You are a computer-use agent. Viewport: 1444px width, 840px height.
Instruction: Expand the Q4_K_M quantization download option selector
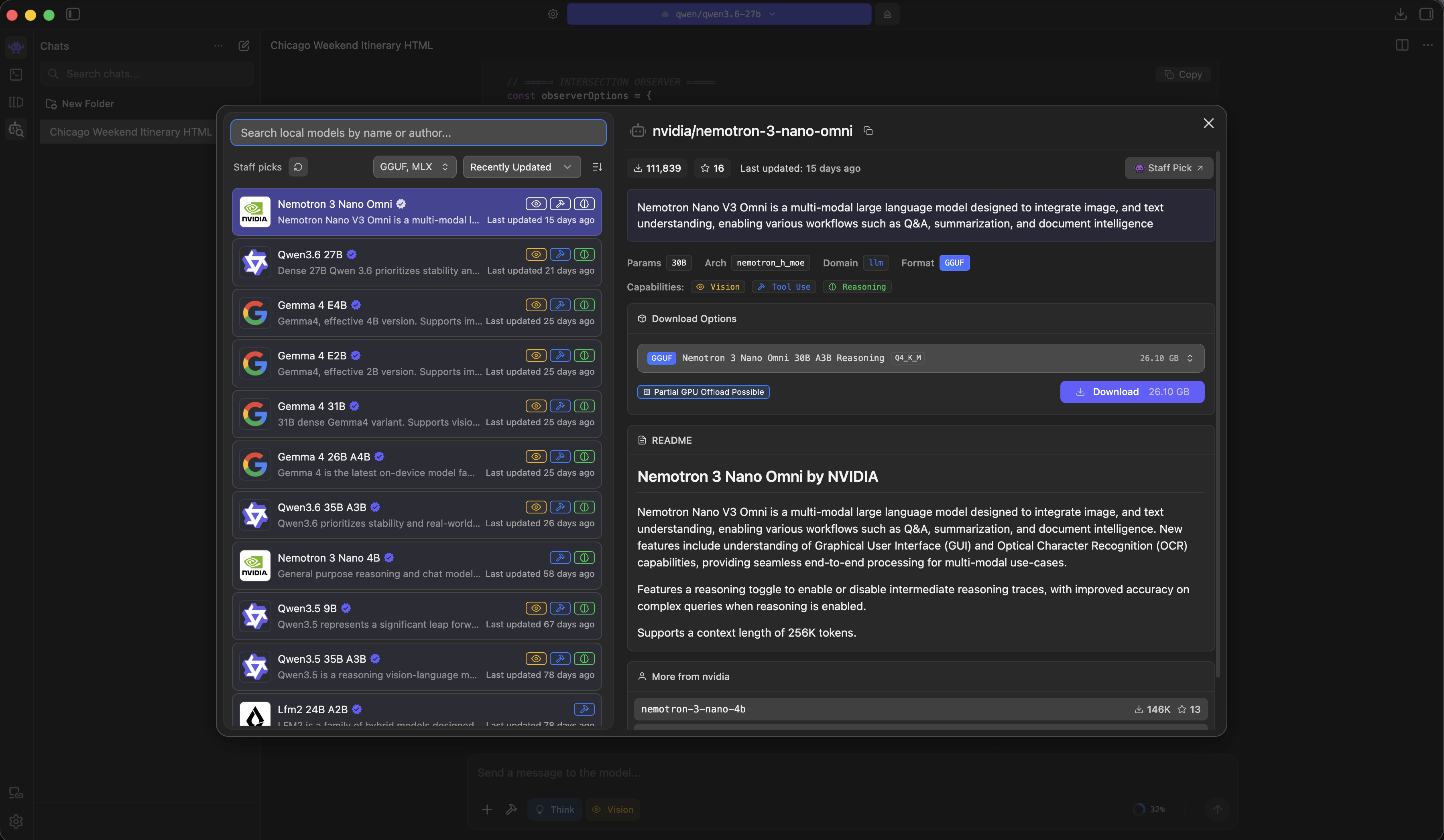(x=921, y=359)
